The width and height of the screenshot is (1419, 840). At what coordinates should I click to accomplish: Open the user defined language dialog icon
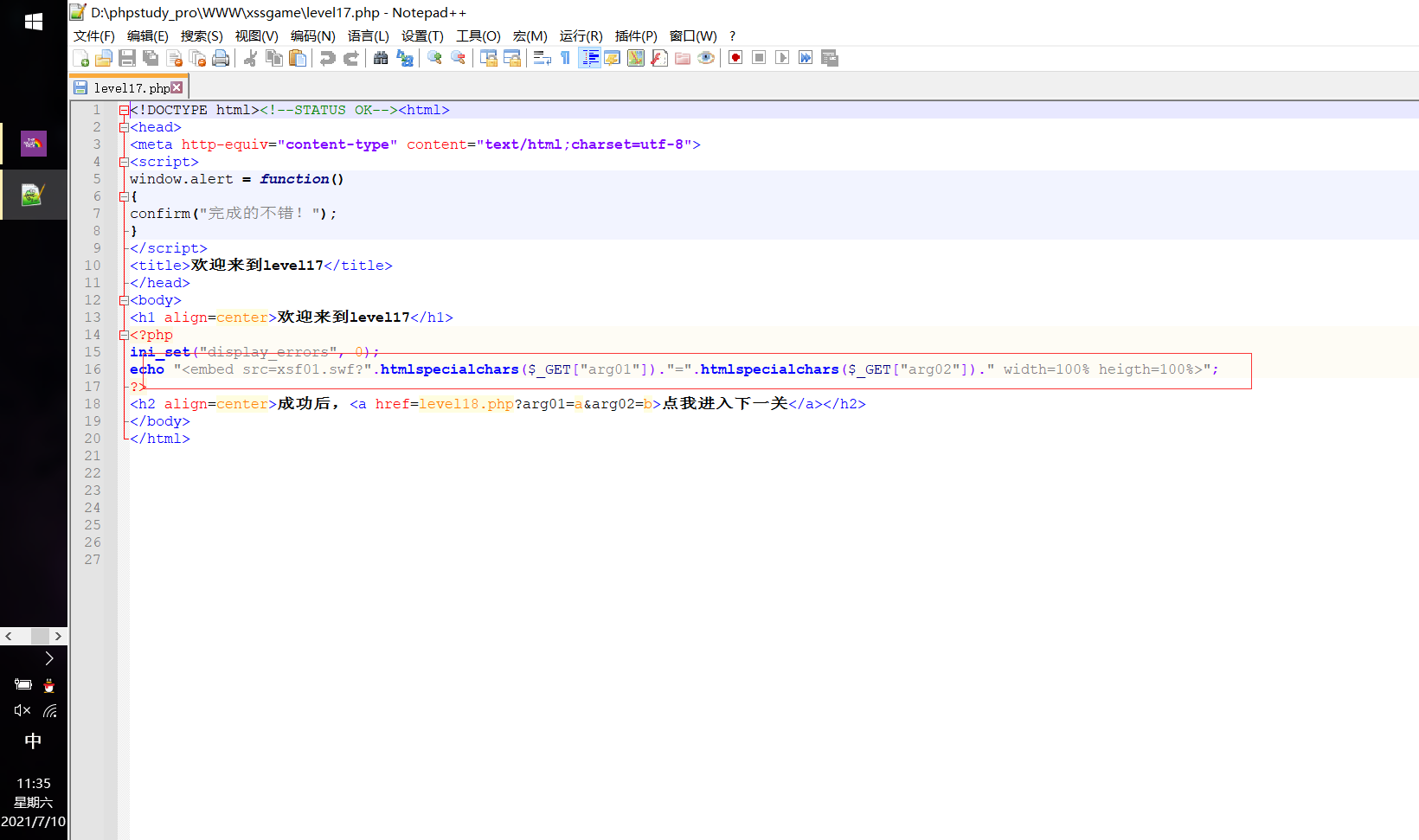click(613, 58)
